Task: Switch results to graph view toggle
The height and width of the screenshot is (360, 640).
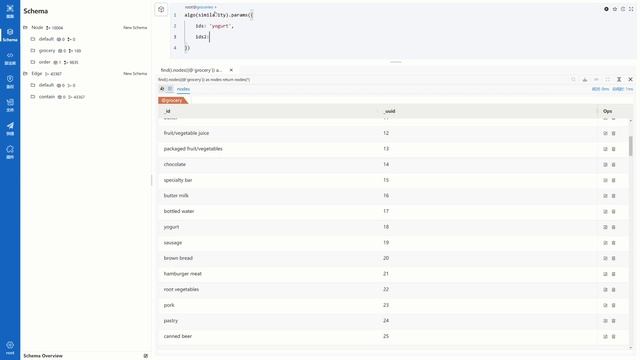Action: 162,89
